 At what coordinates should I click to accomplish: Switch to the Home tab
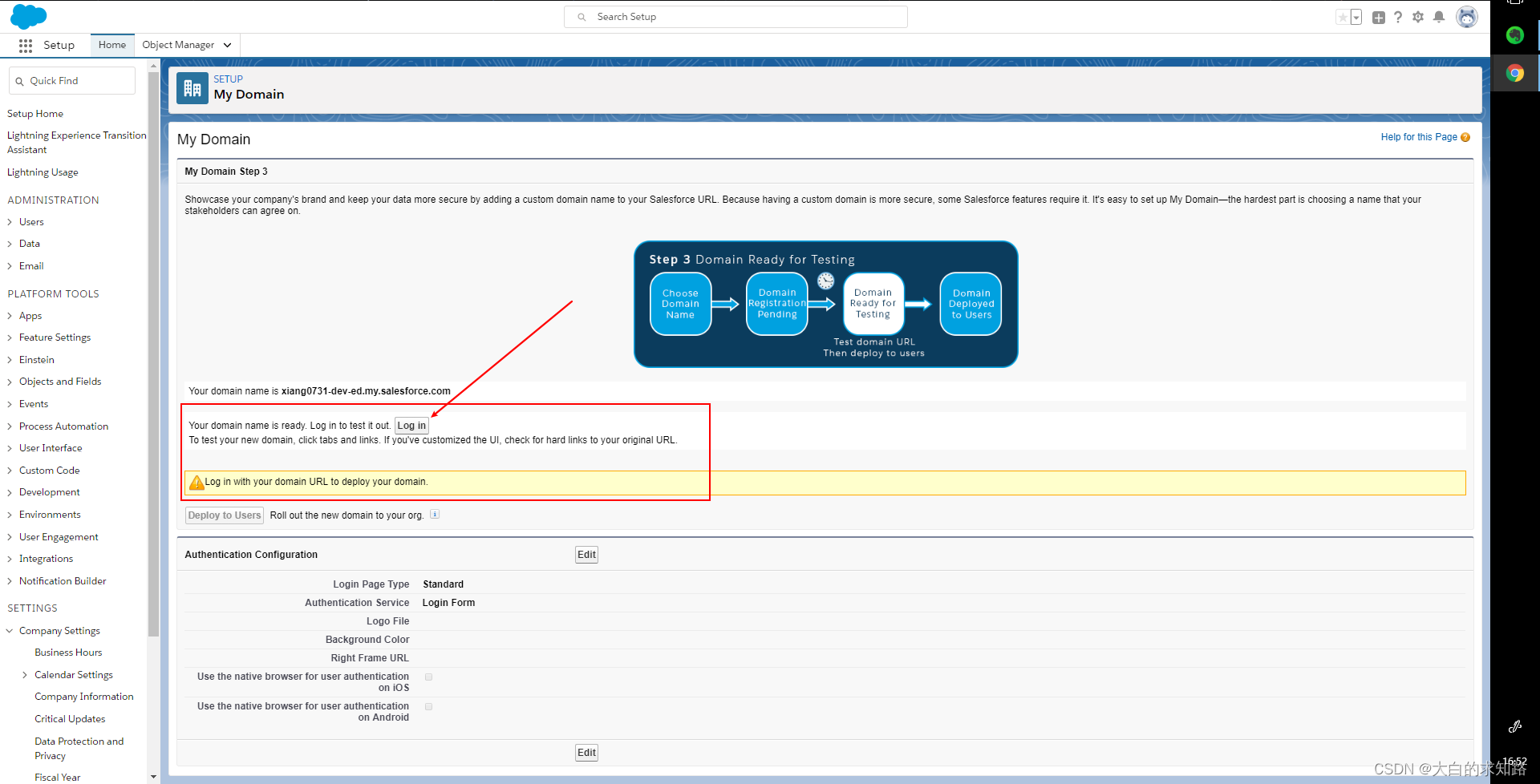(111, 45)
